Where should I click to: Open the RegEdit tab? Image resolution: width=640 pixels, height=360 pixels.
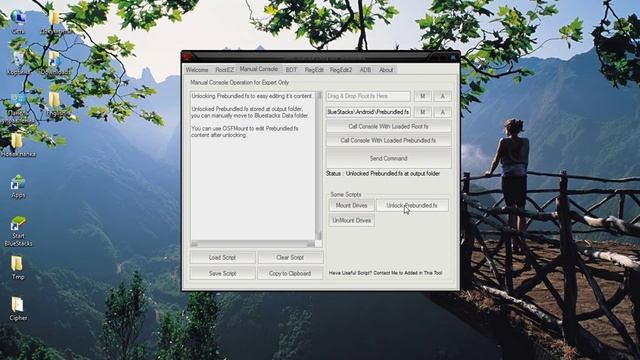[x=314, y=70]
